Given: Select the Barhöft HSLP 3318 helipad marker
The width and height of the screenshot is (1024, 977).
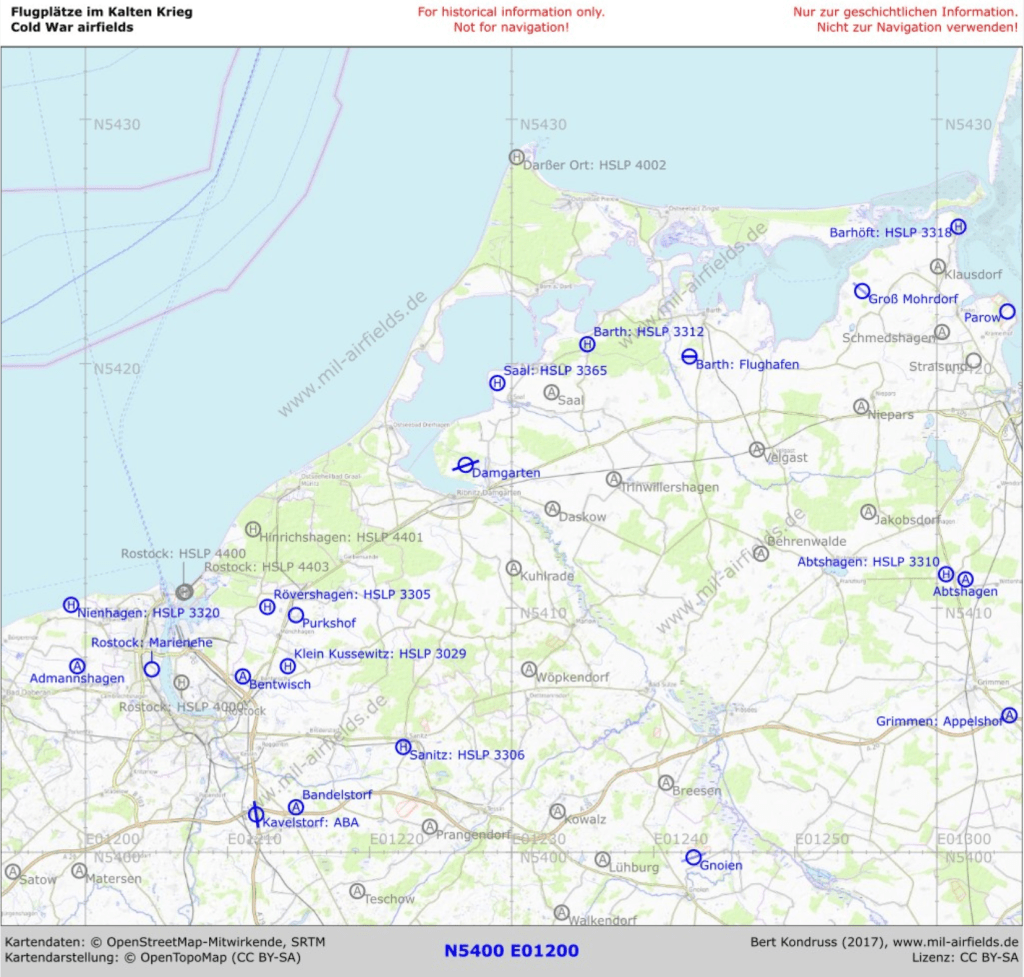Looking at the screenshot, I should click(x=958, y=227).
